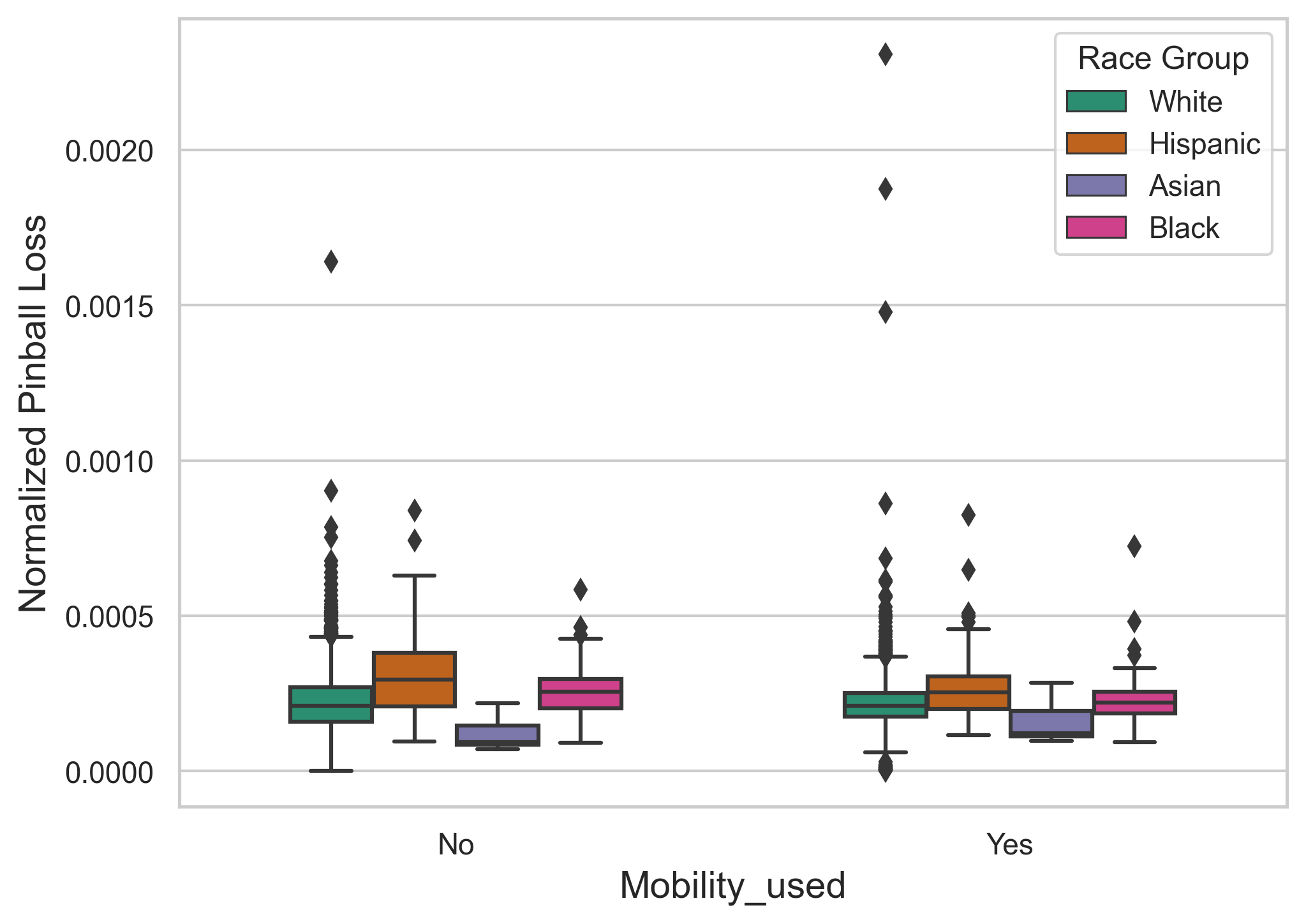1306x924 pixels.
Task: Select the Normalized Pinball Loss y-axis title
Action: (x=33, y=414)
